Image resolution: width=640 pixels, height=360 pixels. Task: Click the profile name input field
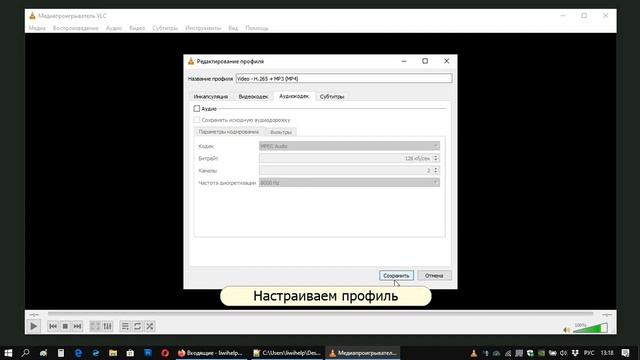pyautogui.click(x=344, y=78)
